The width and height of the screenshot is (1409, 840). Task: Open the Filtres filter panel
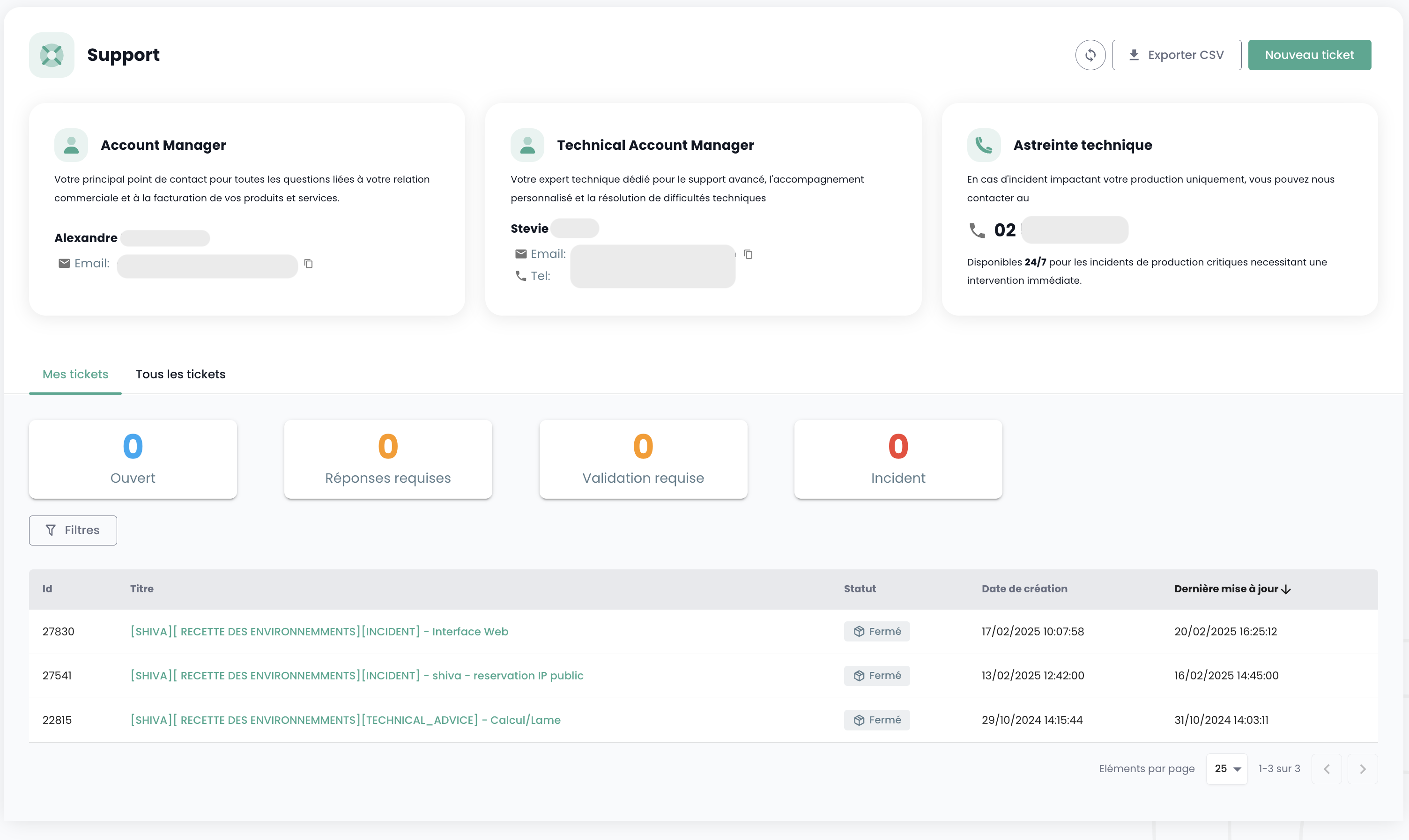click(73, 531)
